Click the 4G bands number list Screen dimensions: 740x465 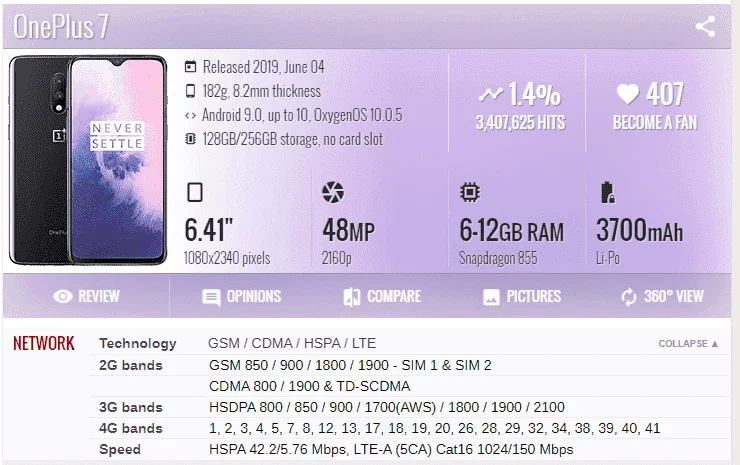[435, 428]
